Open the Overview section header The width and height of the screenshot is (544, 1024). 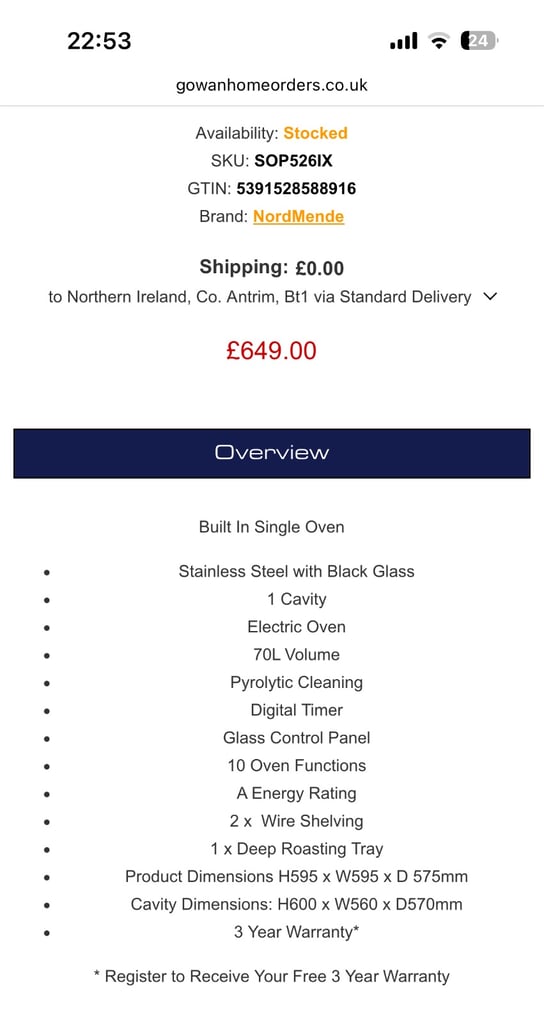pos(272,453)
